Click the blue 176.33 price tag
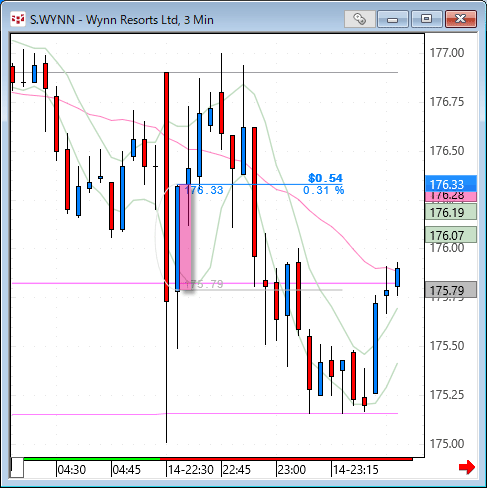The image size is (487, 488). coord(451,184)
